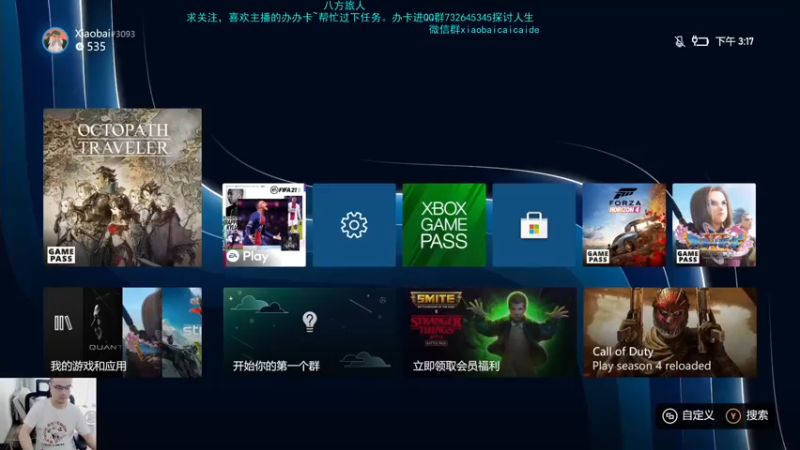Open the Dragon Quest XI game tile
Viewport: 800px width, 450px height.
714,225
